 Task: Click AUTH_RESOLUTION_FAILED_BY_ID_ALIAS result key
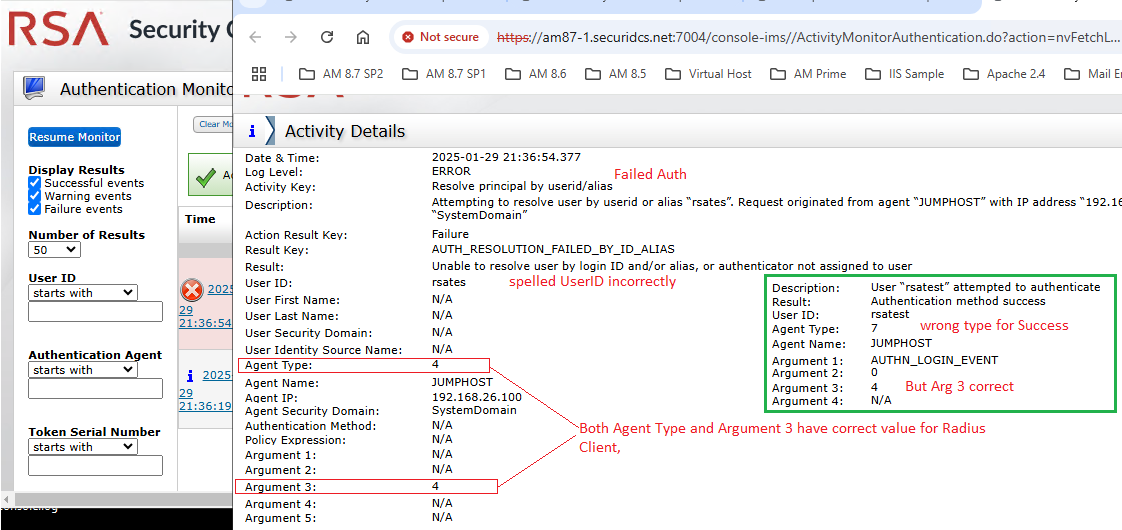pos(552,250)
